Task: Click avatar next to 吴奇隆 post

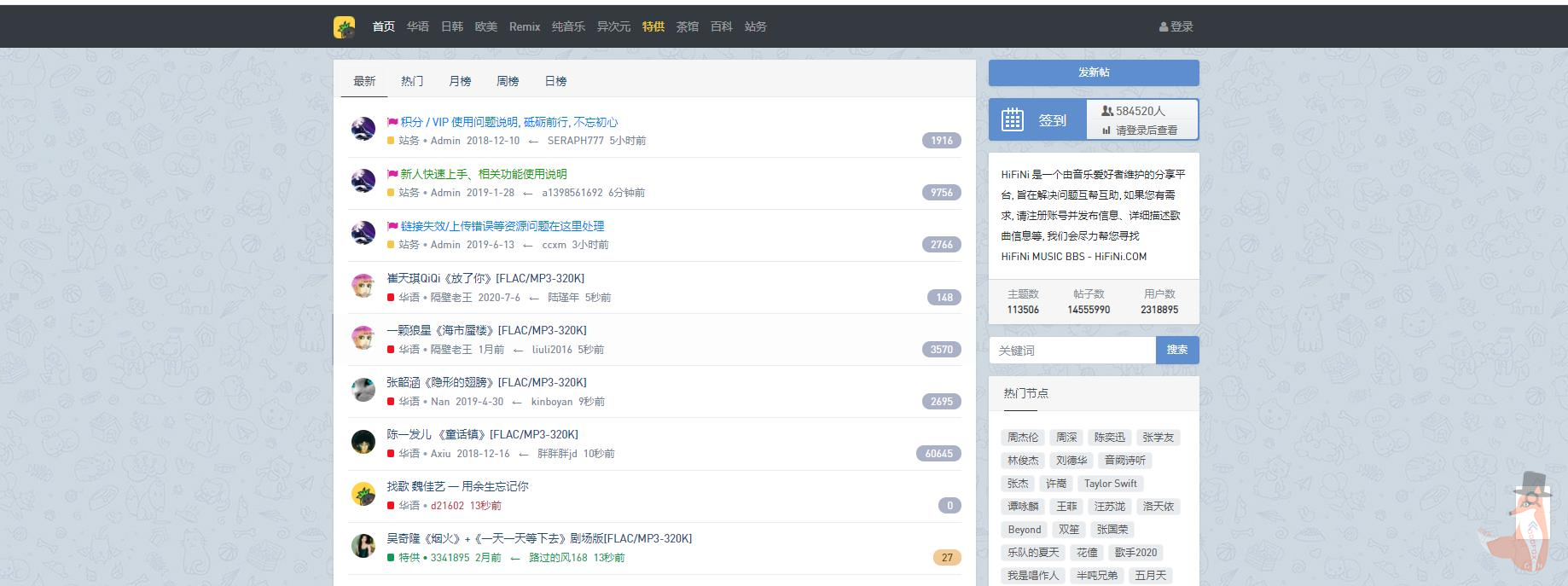Action: pos(363,546)
